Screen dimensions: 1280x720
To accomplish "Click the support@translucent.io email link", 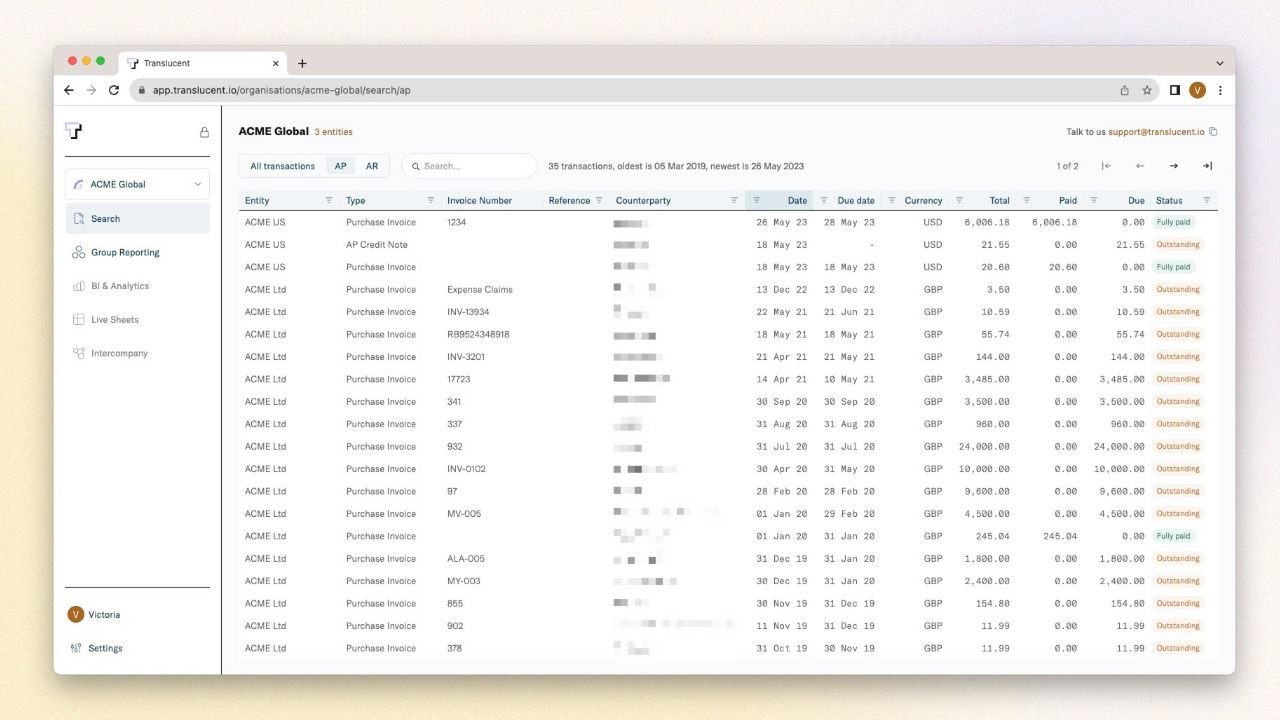I will click(x=1155, y=132).
